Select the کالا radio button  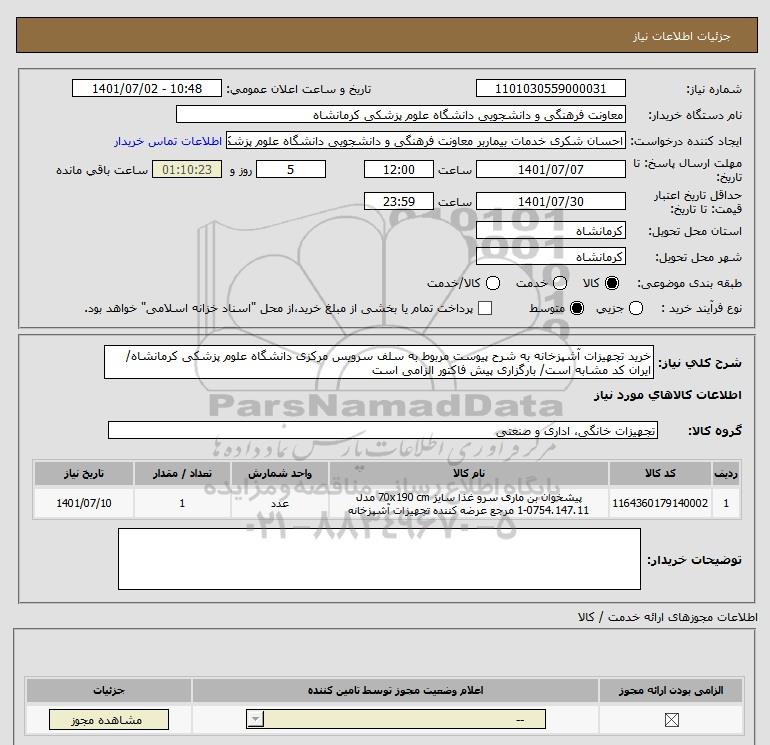[612, 283]
